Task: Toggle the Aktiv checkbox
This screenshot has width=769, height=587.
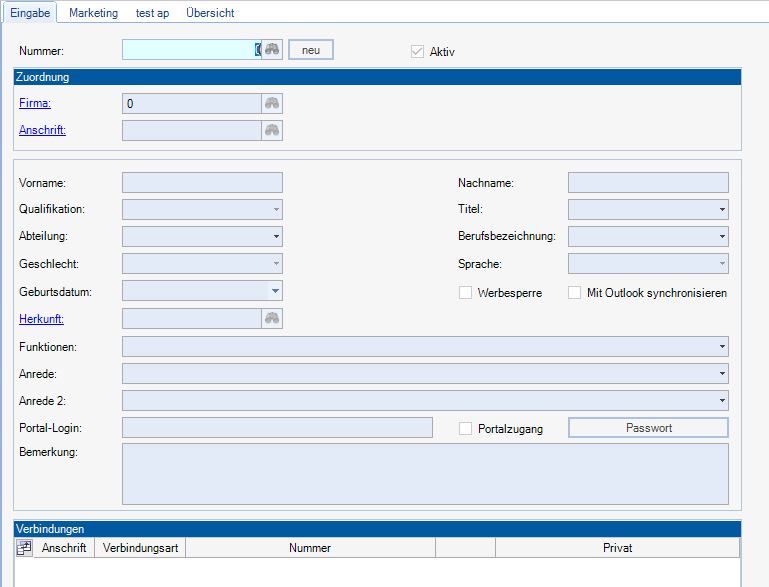Action: pyautogui.click(x=418, y=51)
